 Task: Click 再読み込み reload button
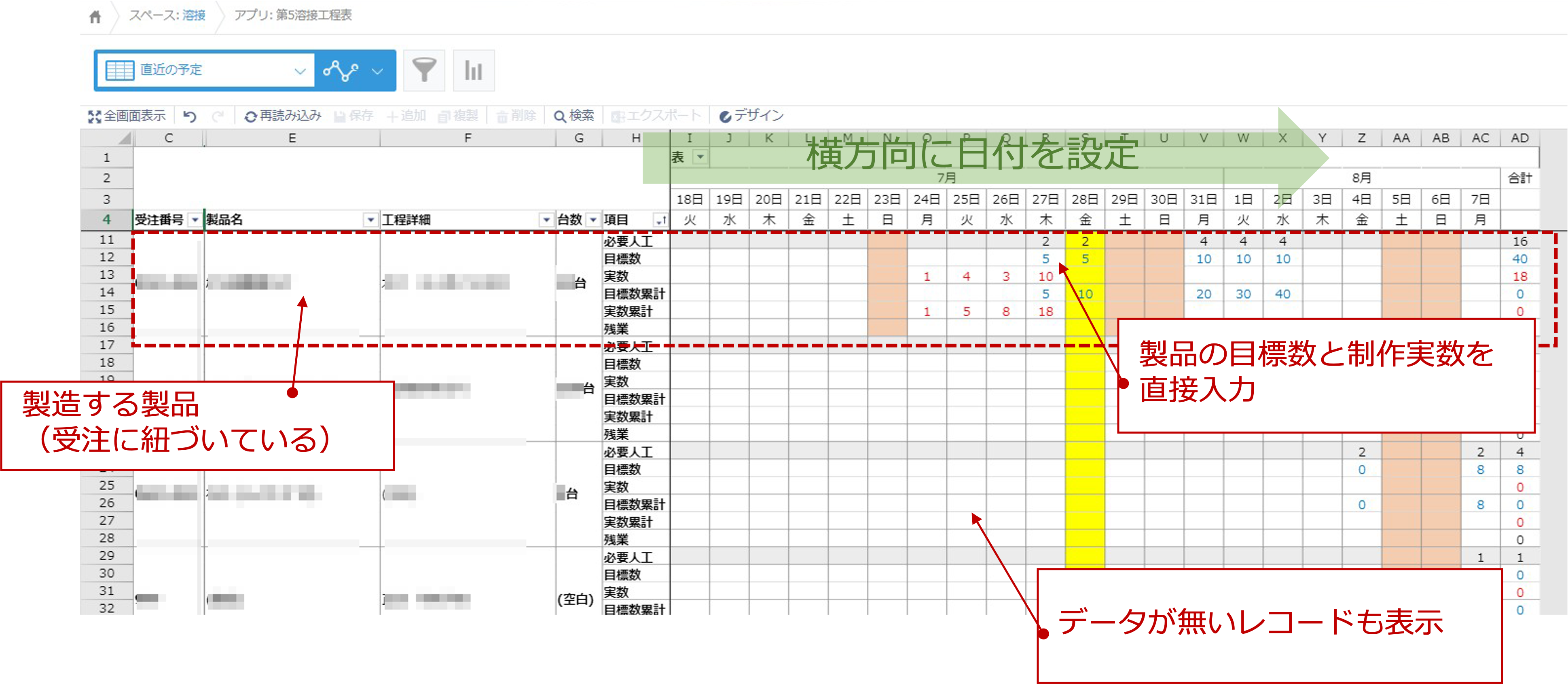pos(282,116)
